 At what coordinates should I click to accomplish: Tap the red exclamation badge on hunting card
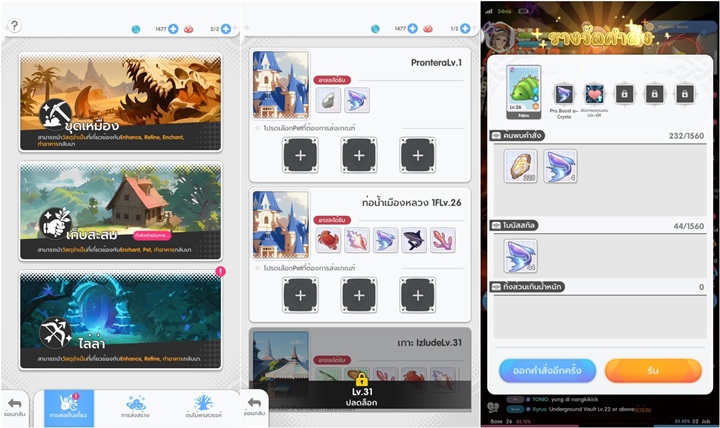coord(220,271)
